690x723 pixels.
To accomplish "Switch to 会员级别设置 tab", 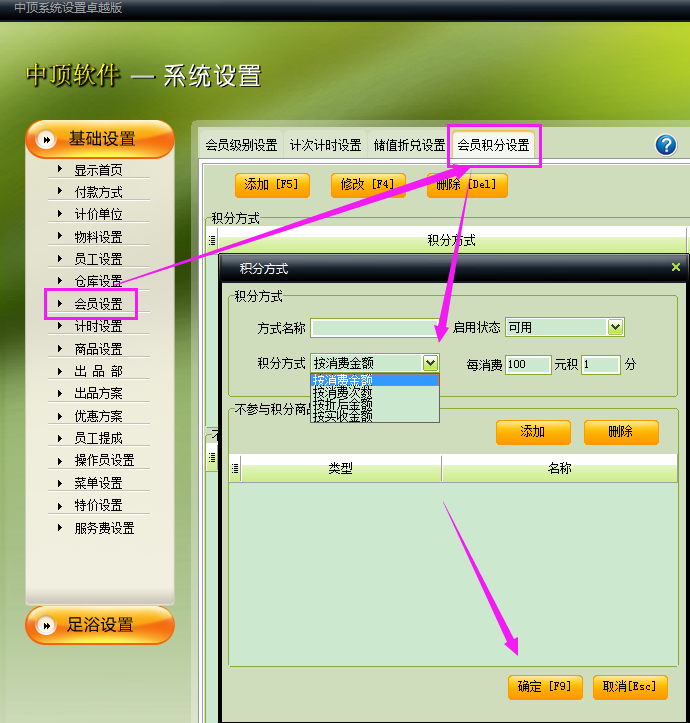I will click(x=241, y=145).
